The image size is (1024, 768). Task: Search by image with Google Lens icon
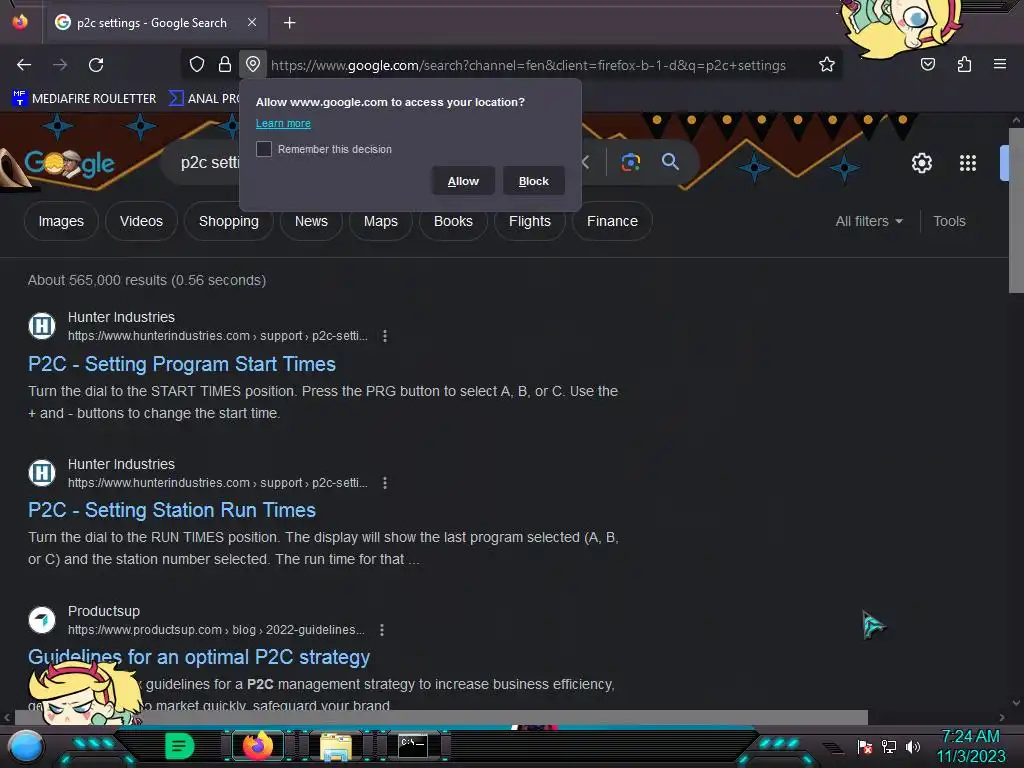tap(630, 162)
